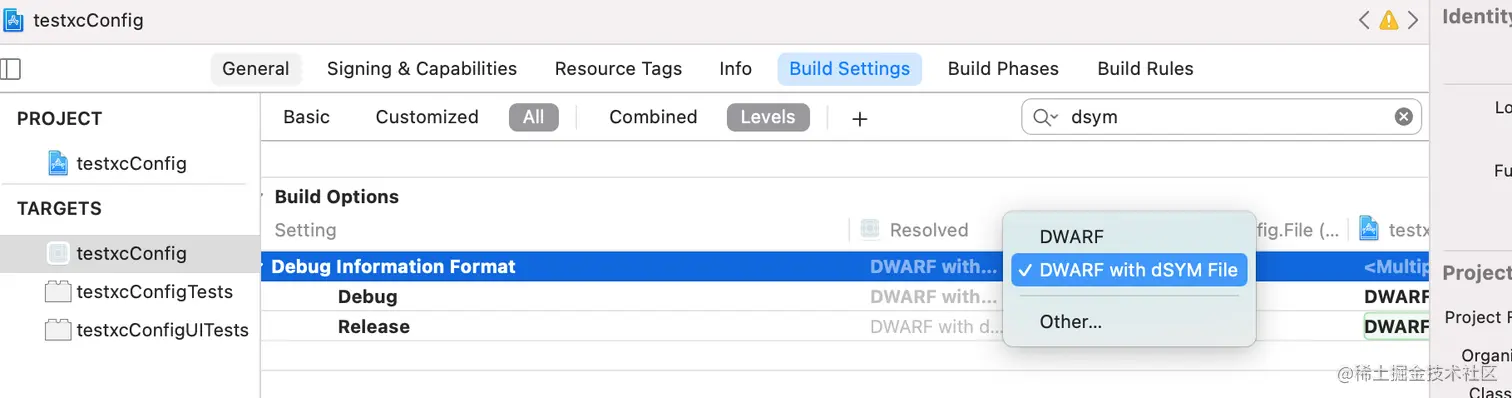1512x398 pixels.
Task: Switch to Combined view
Action: (653, 117)
